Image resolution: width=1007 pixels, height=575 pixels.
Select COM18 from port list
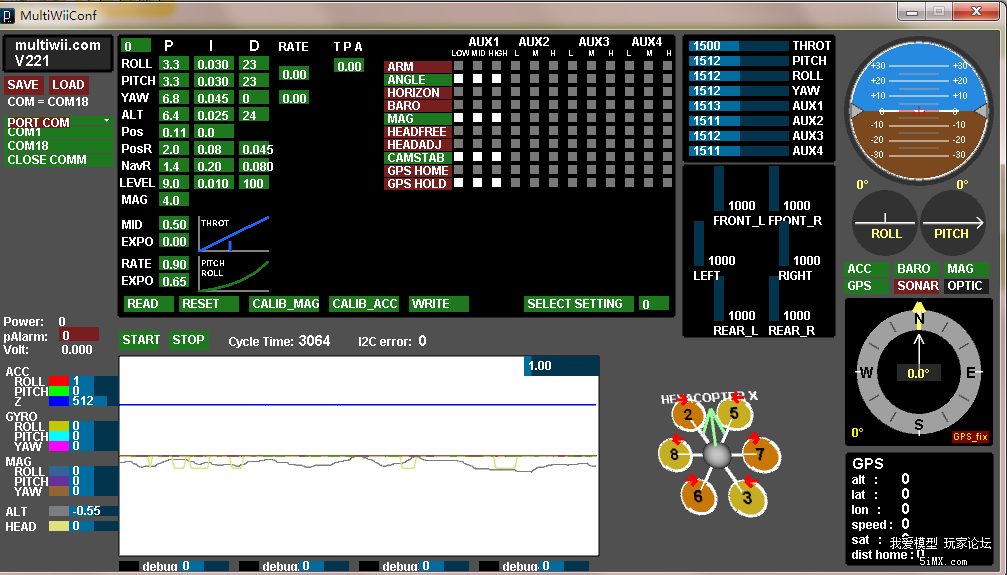point(58,146)
